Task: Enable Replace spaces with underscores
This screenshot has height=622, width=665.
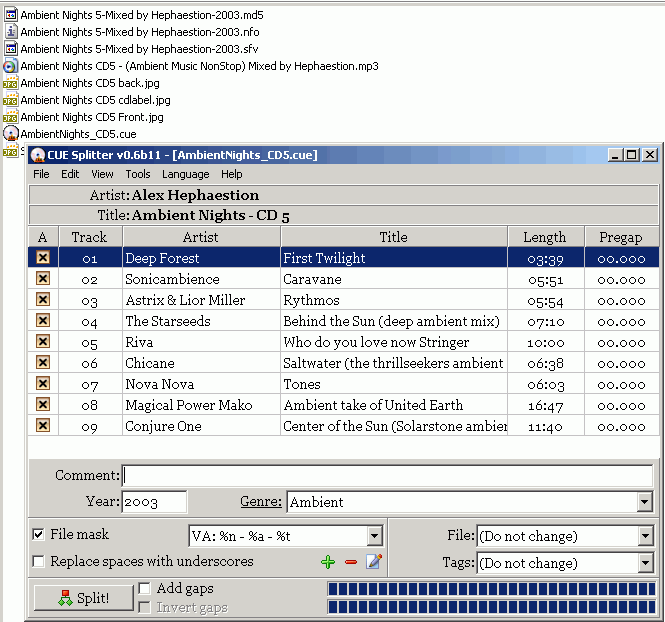Action: [38, 561]
